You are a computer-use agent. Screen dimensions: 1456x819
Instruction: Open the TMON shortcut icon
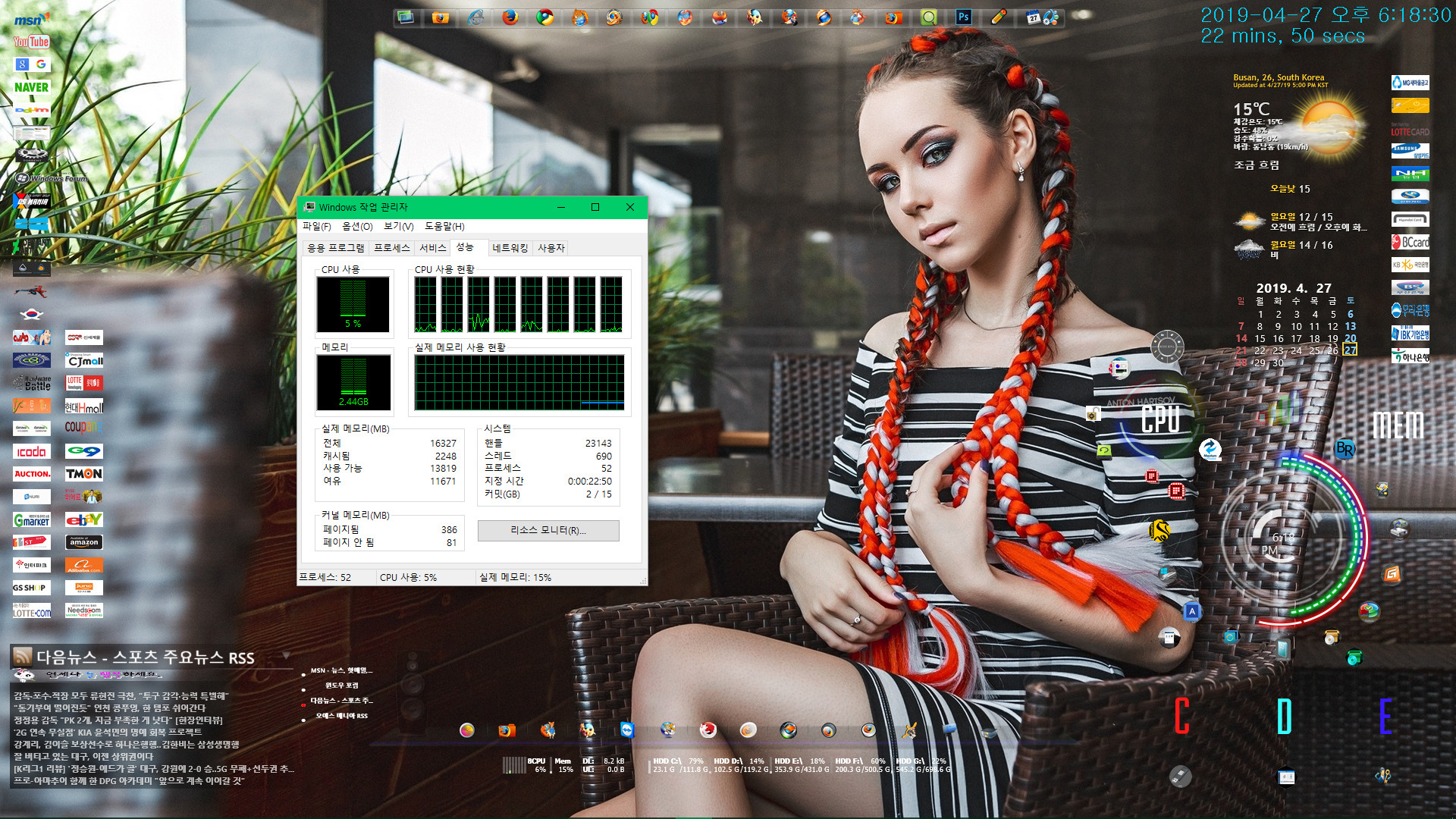84,474
